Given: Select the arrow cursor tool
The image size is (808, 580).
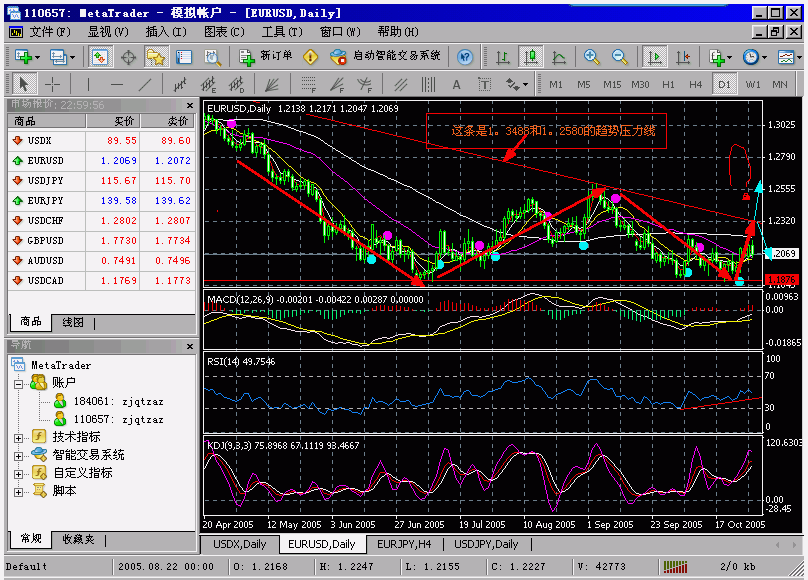Looking at the screenshot, I should (24, 83).
